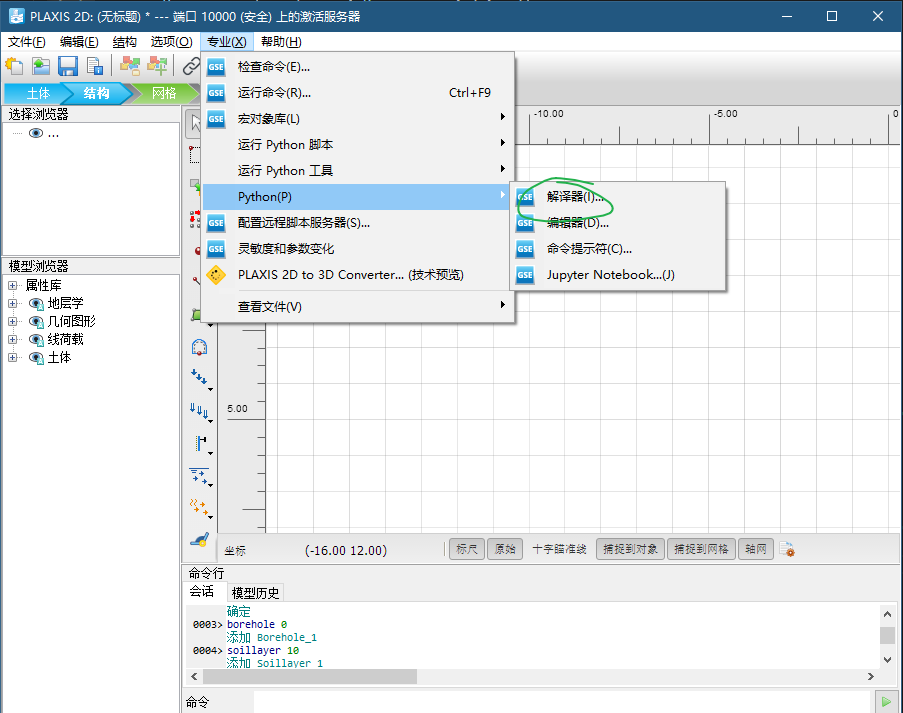
Task: Toggle visibility eye for 土体 tree node
Action: (36, 358)
